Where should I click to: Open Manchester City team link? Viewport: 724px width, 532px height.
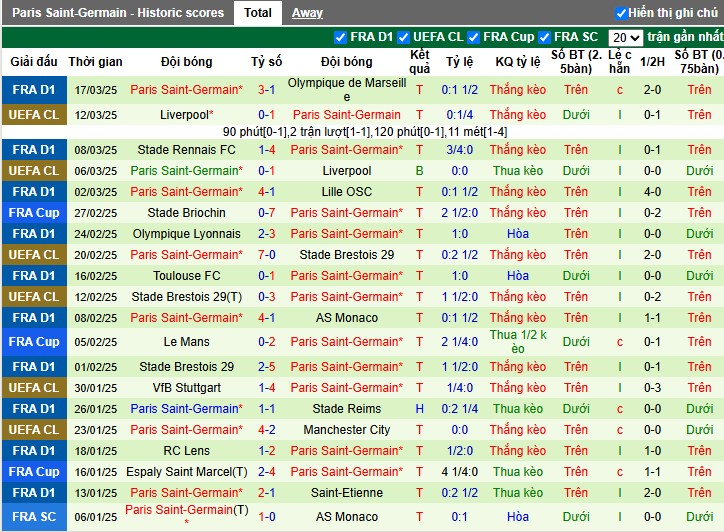coord(347,430)
